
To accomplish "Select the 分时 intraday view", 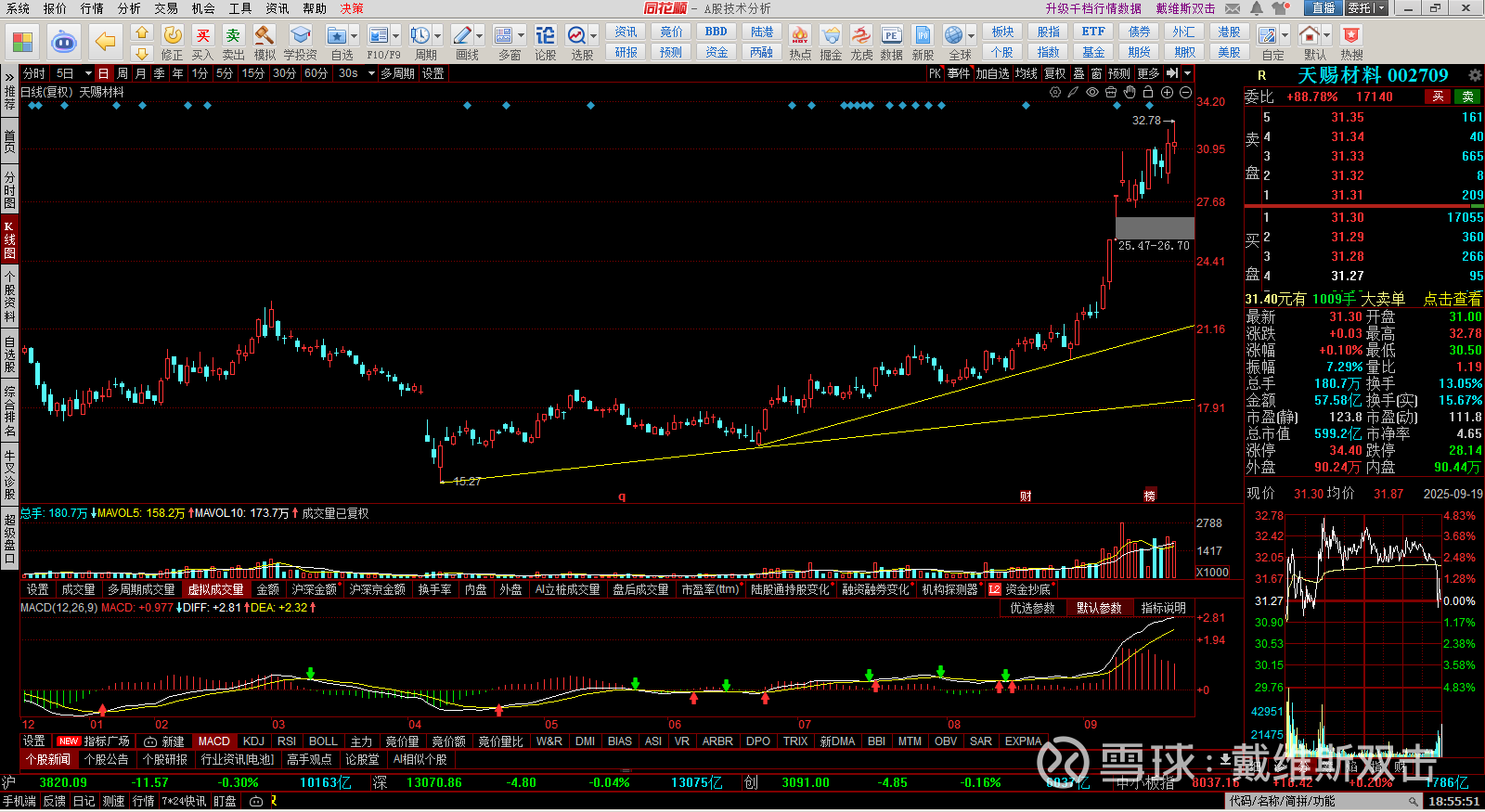I will [34, 73].
